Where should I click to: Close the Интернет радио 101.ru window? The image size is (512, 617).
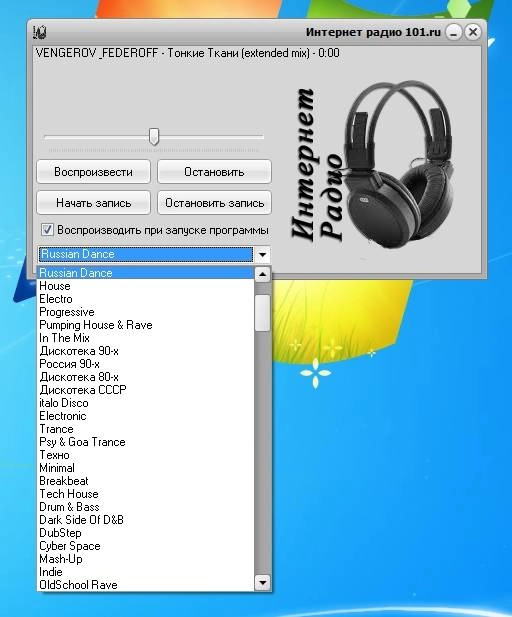click(473, 32)
